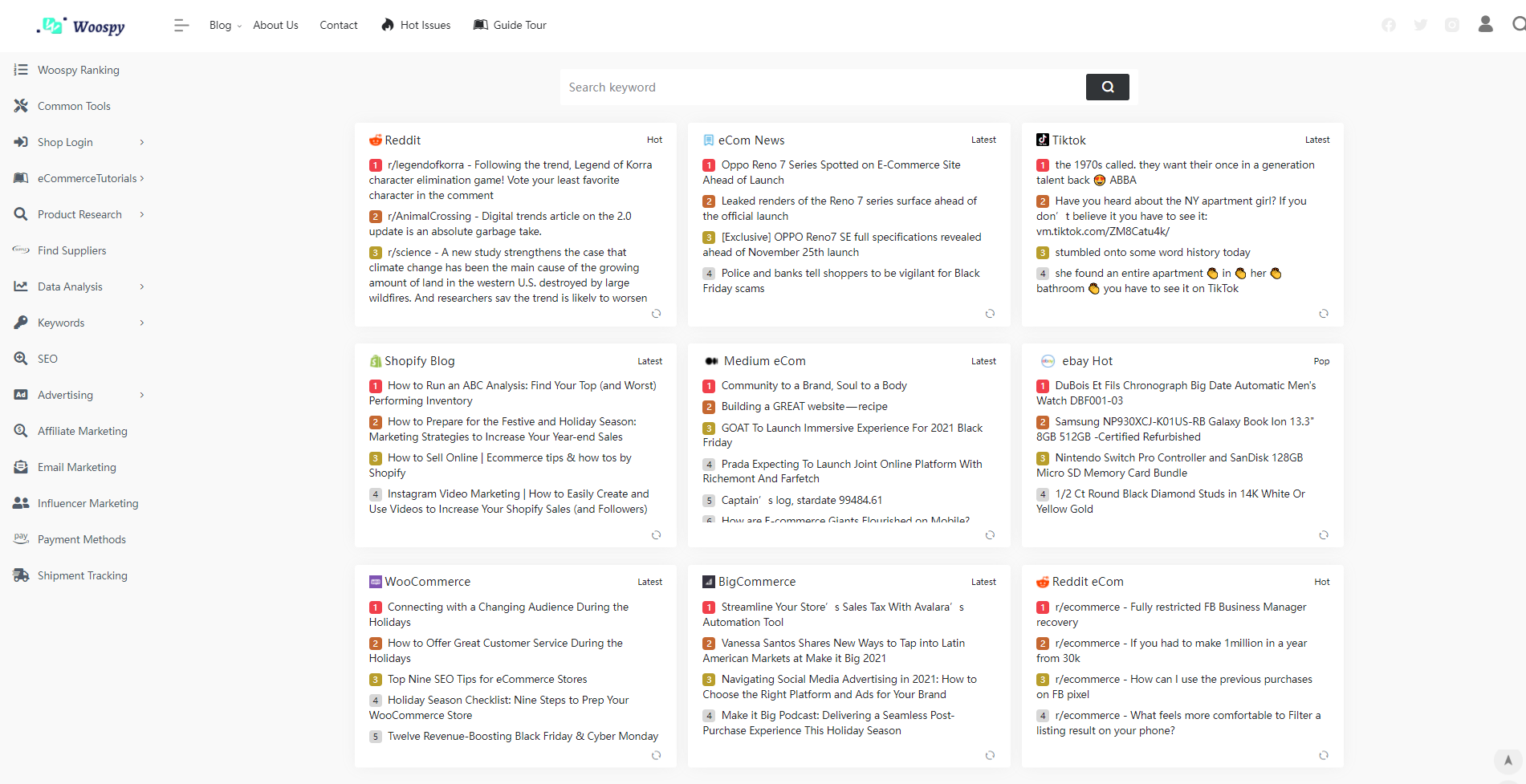Click the Influencer Marketing people icon
Viewport: 1526px width, 784px height.
click(x=21, y=503)
